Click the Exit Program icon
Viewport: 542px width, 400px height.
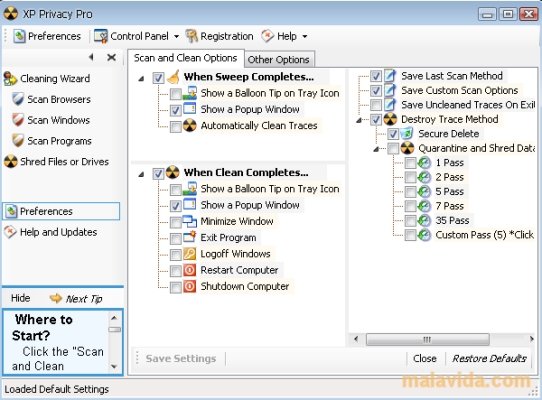[x=190, y=238]
